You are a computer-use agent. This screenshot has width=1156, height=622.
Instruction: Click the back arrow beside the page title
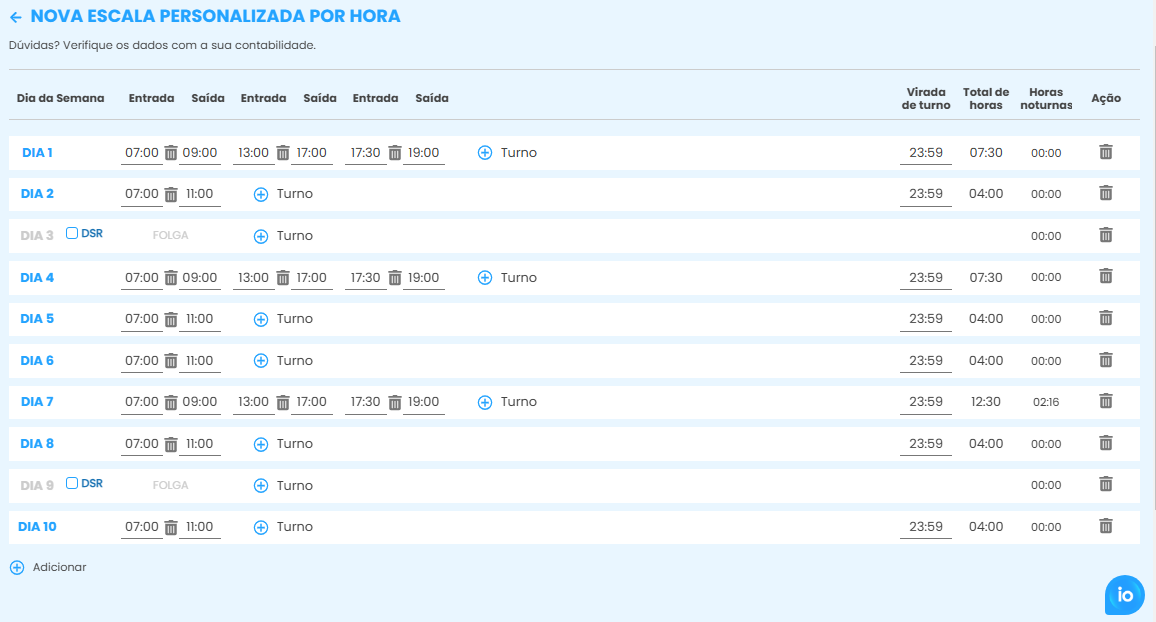16,17
